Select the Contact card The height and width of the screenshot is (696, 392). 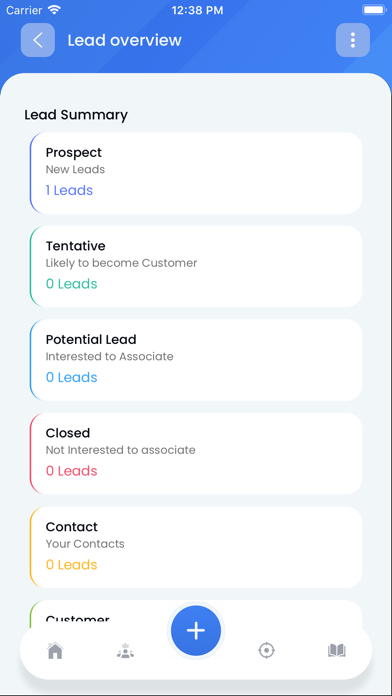click(x=196, y=547)
